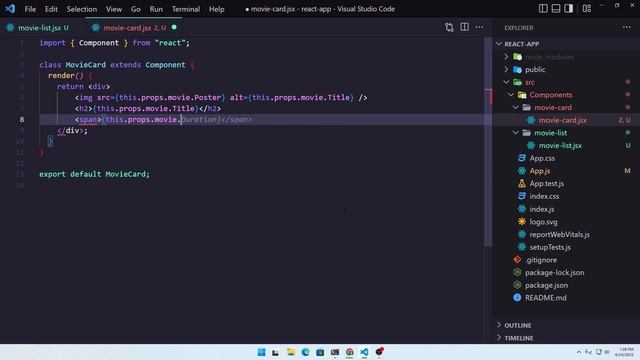
Task: Open the Run menu
Action: coord(156,9)
